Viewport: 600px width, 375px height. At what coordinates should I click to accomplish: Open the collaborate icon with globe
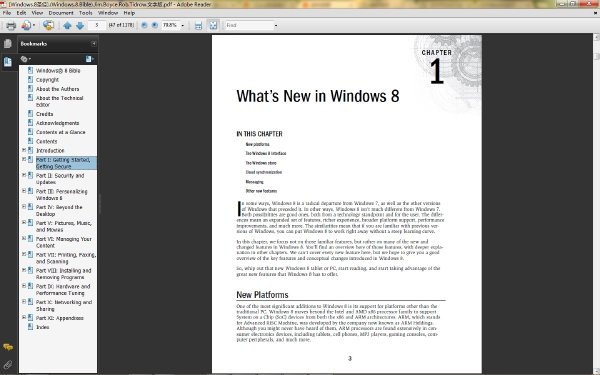[x=48, y=26]
